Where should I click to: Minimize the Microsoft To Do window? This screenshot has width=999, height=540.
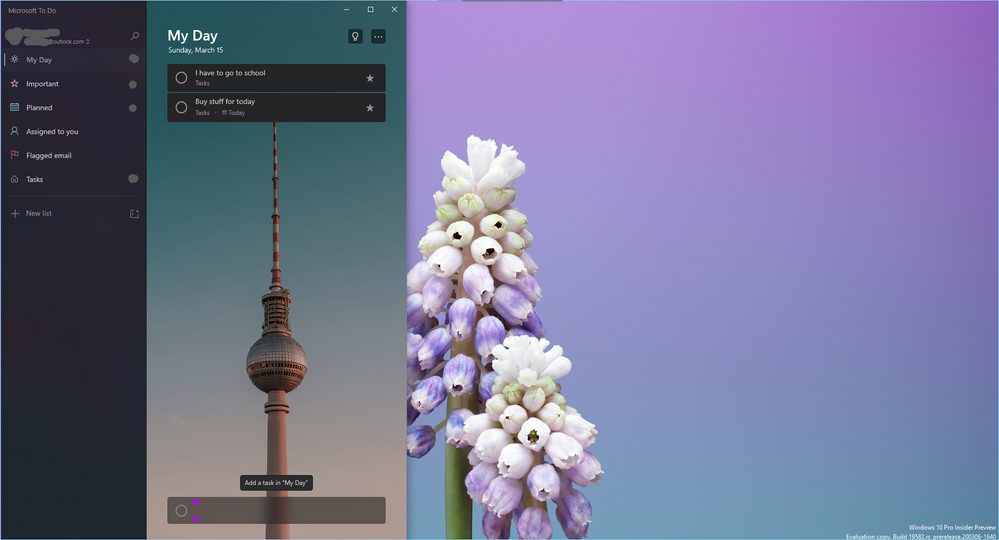pyautogui.click(x=347, y=10)
